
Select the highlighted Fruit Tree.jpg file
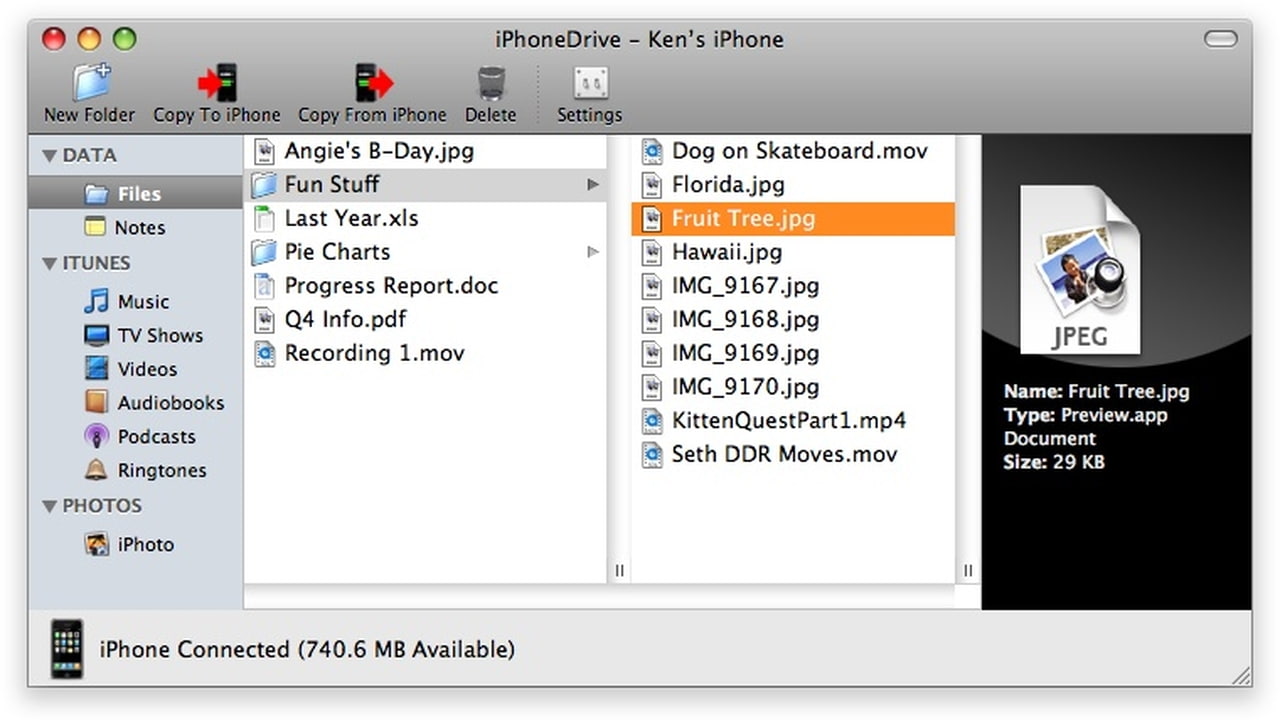793,218
